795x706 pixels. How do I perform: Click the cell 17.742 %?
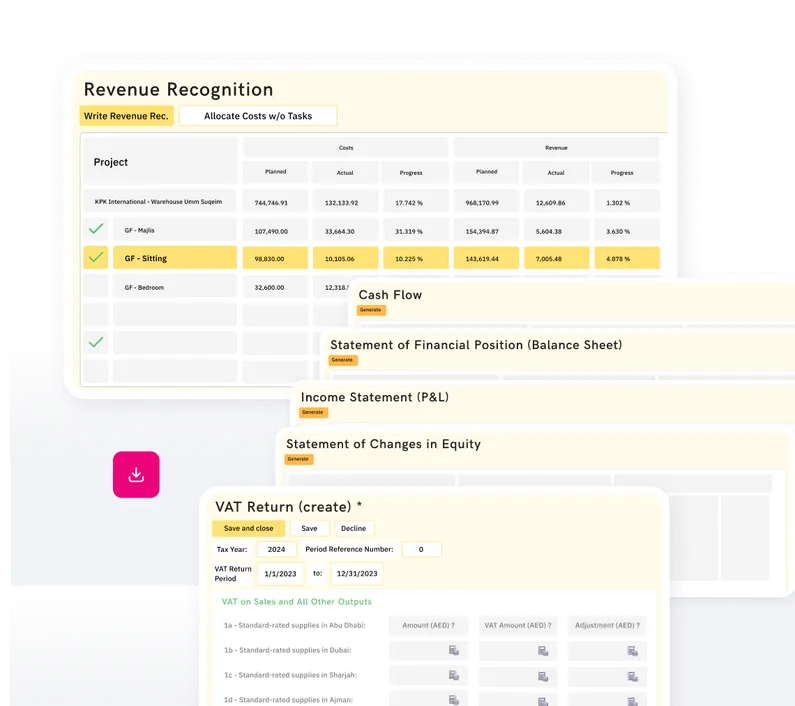[x=415, y=202]
